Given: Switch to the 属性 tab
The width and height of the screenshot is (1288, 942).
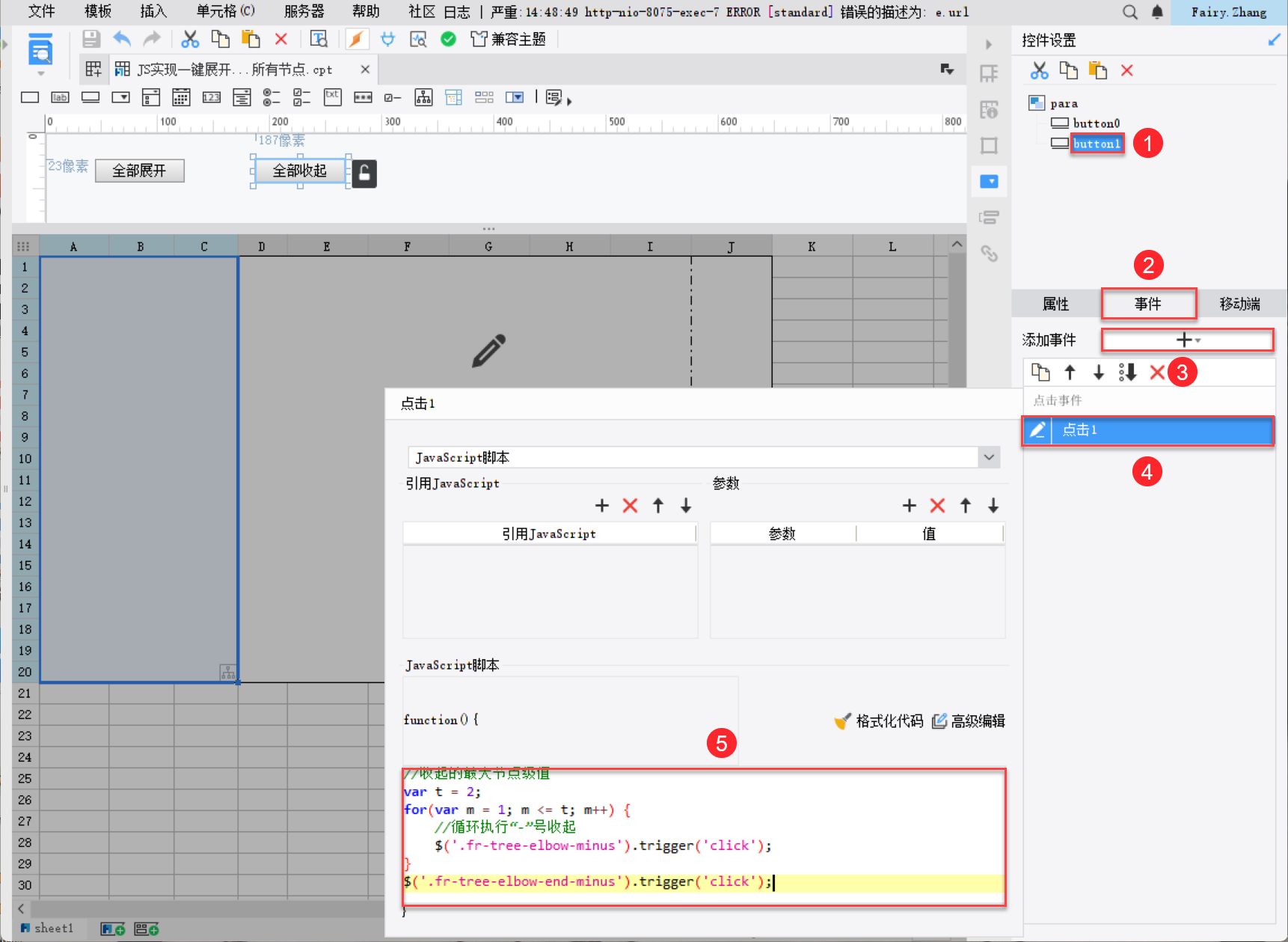Looking at the screenshot, I should [x=1056, y=304].
